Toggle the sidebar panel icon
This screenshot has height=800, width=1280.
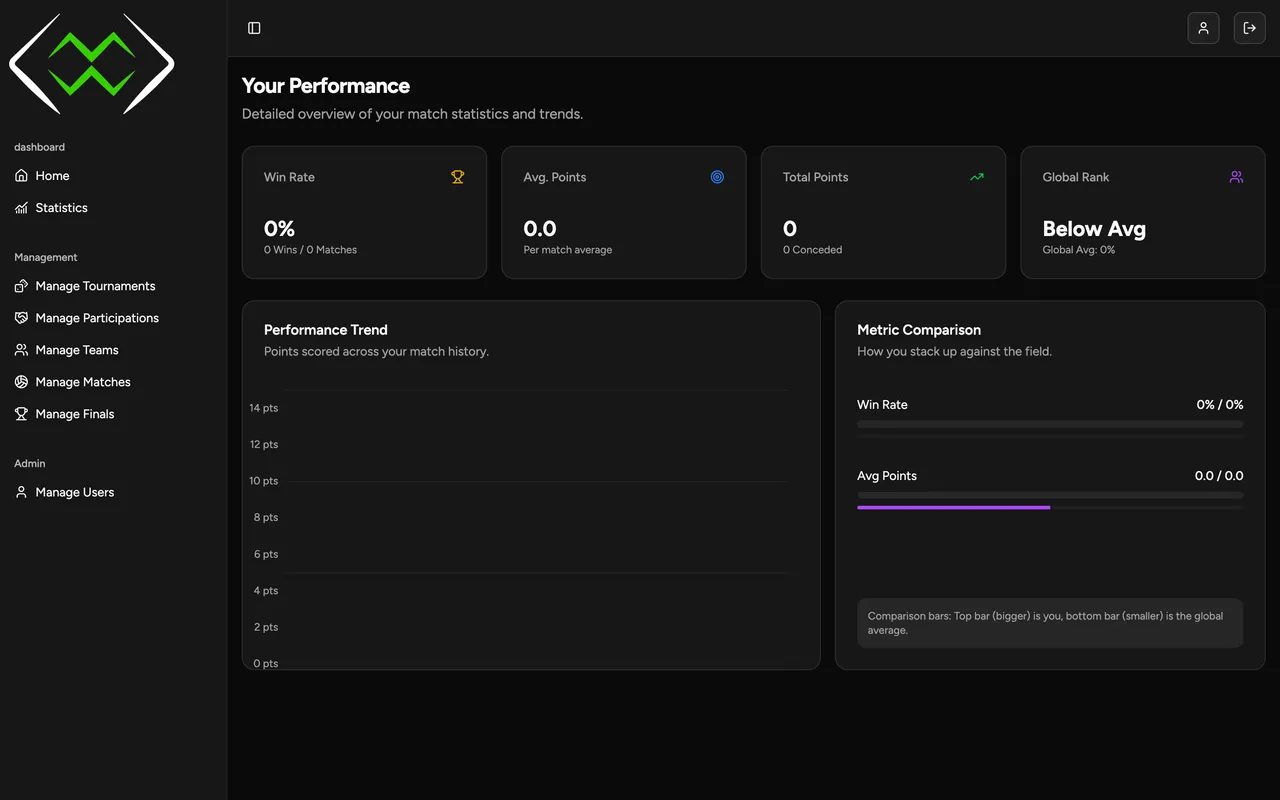pyautogui.click(x=254, y=28)
